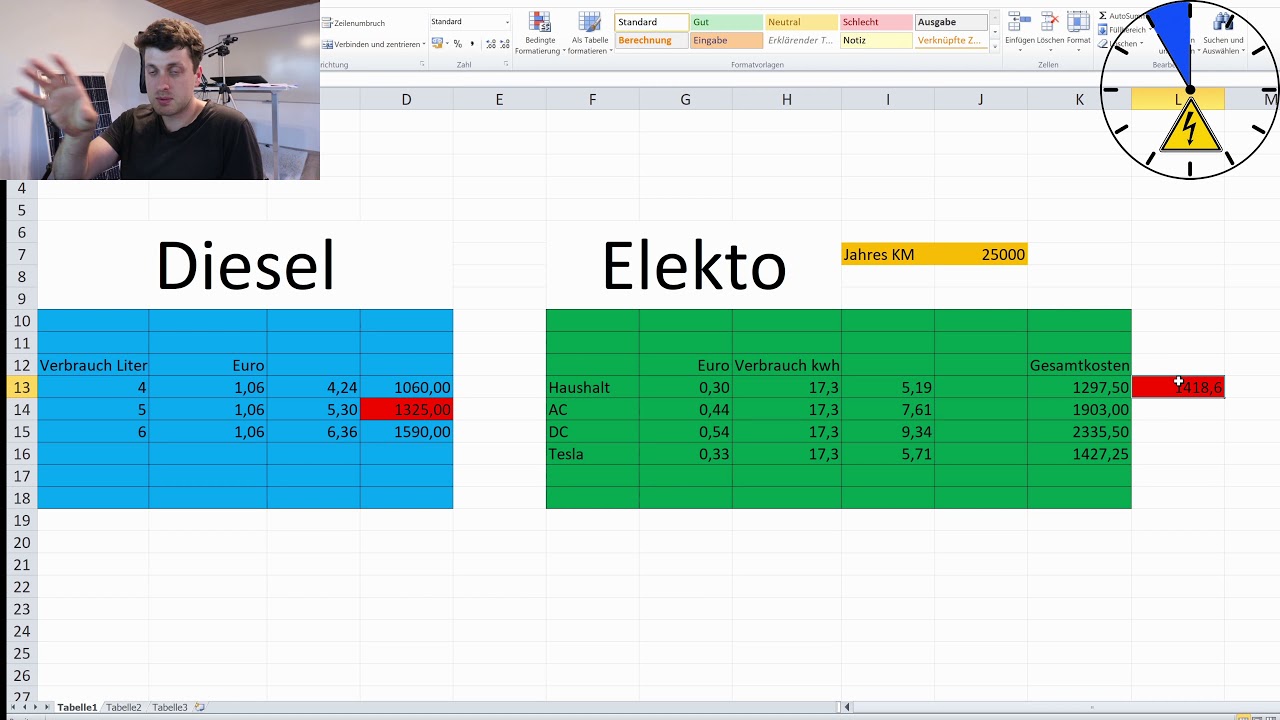Expand the Formatvorlagen gallery more arrow
Image resolution: width=1280 pixels, height=720 pixels.
click(x=995, y=46)
